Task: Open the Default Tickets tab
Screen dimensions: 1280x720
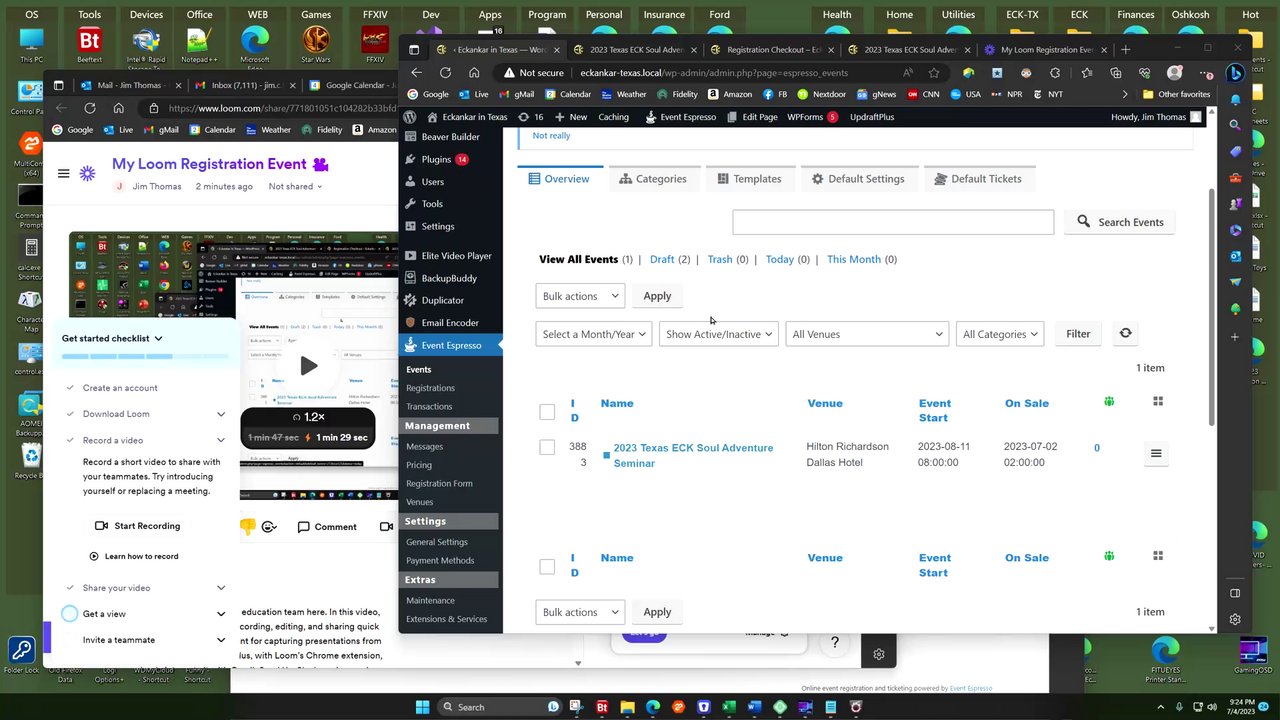Action: pos(979,179)
